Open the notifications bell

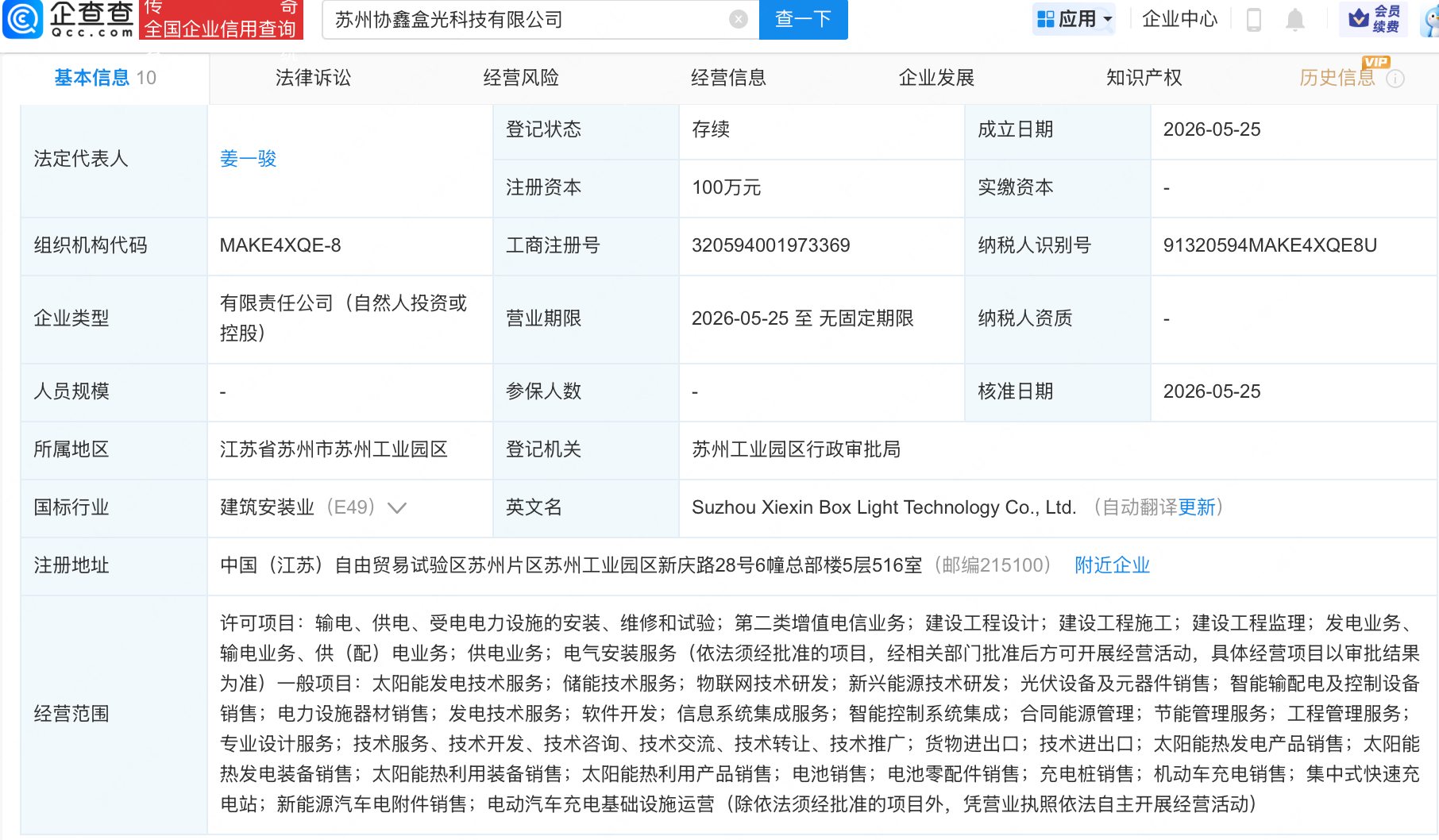pos(1295,19)
